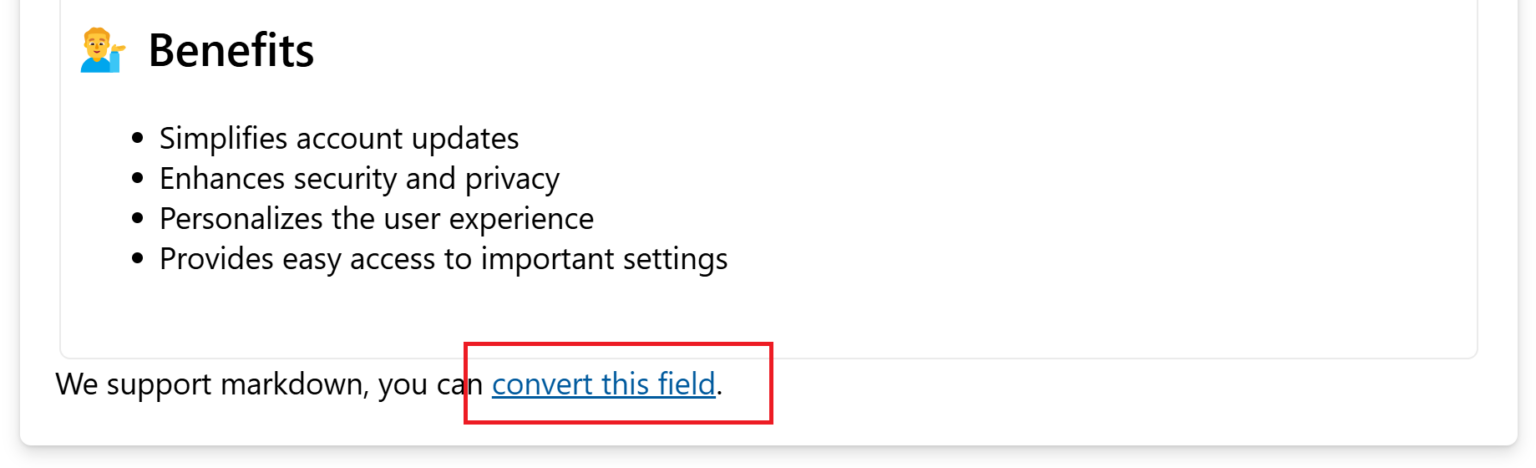Click the bullet dot before 'Personalizes the user'
The image size is (1536, 468).
(x=139, y=219)
